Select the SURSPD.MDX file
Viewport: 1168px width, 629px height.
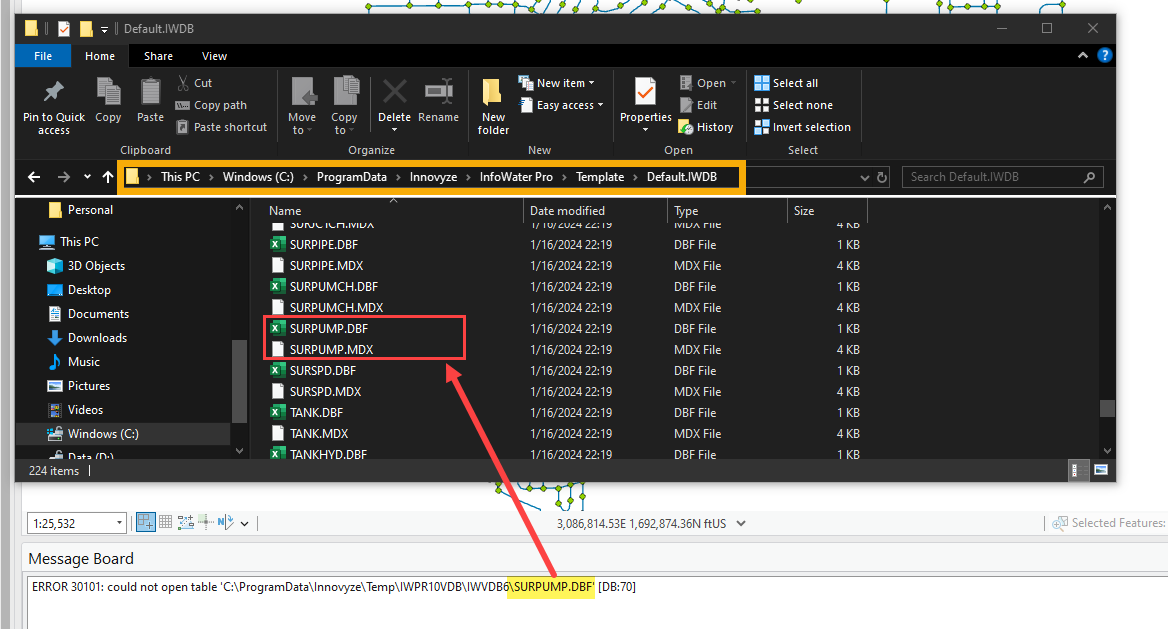[x=326, y=392]
